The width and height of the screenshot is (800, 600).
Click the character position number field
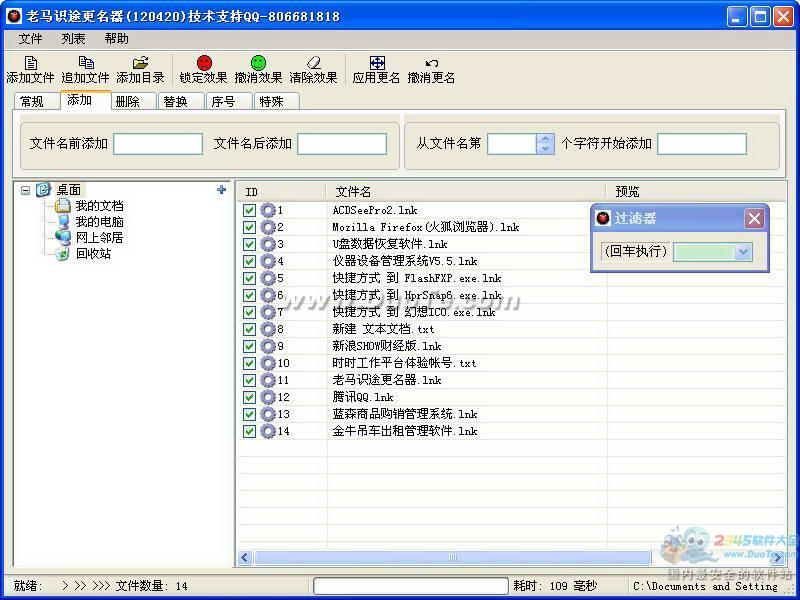[512, 144]
